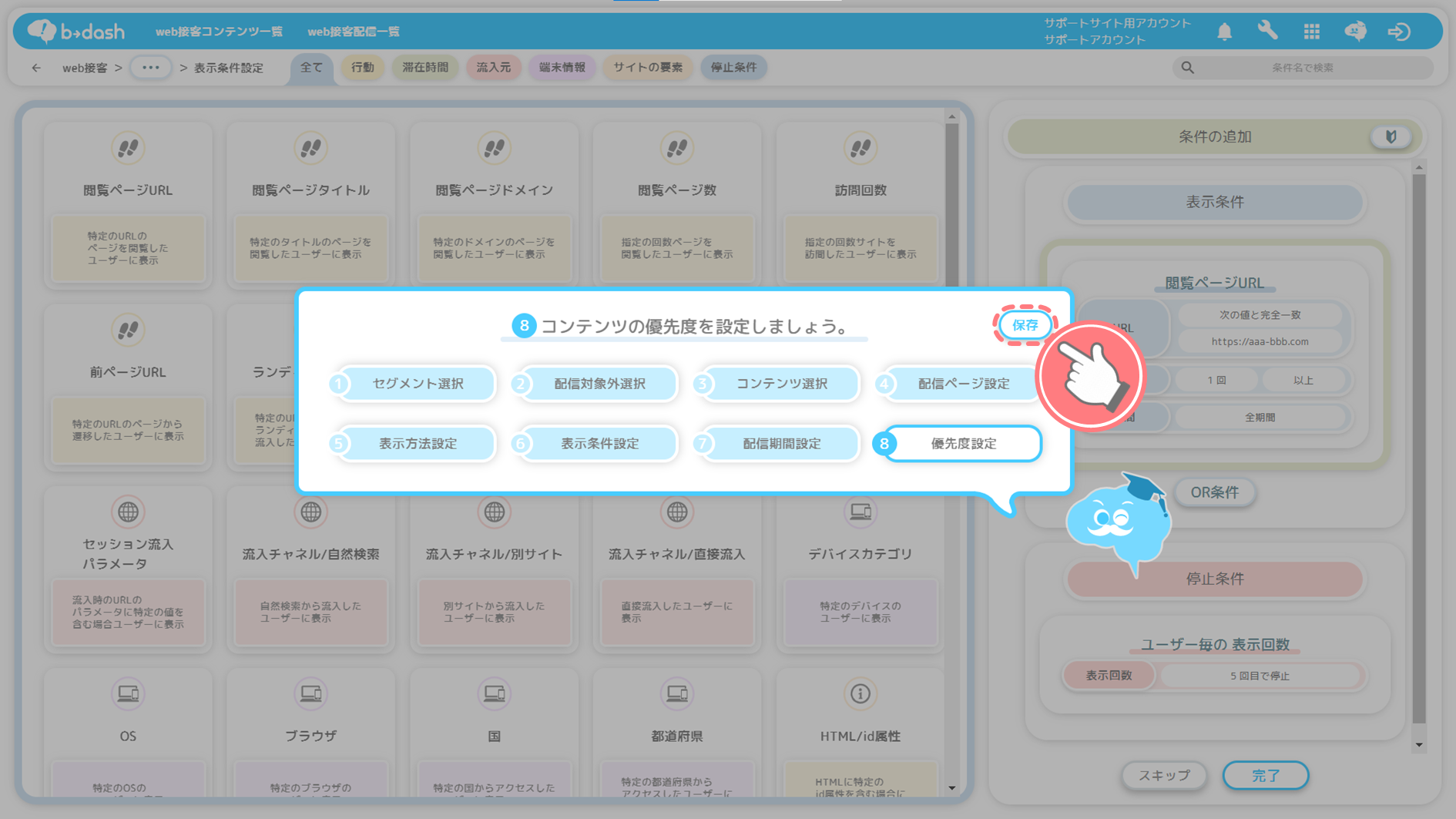The width and height of the screenshot is (1456, 819).
Task: Open the notifications bell icon
Action: coord(1224,32)
